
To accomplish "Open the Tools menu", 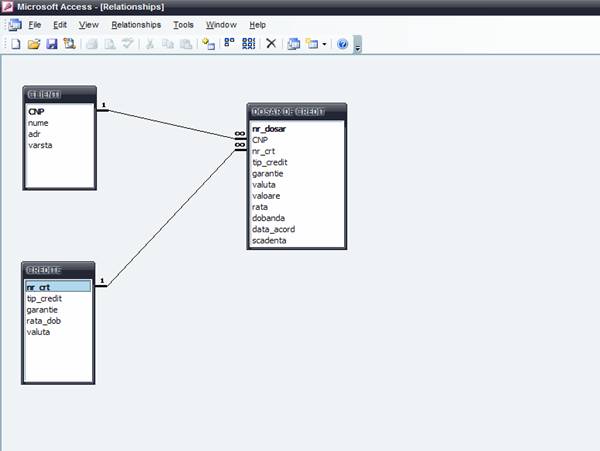I will 183,24.
